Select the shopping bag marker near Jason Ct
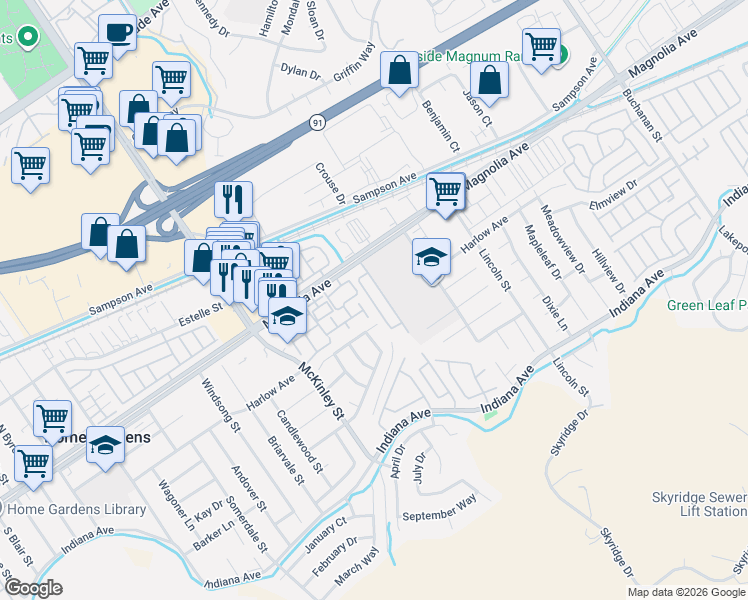The height and width of the screenshot is (600, 748). click(x=489, y=82)
